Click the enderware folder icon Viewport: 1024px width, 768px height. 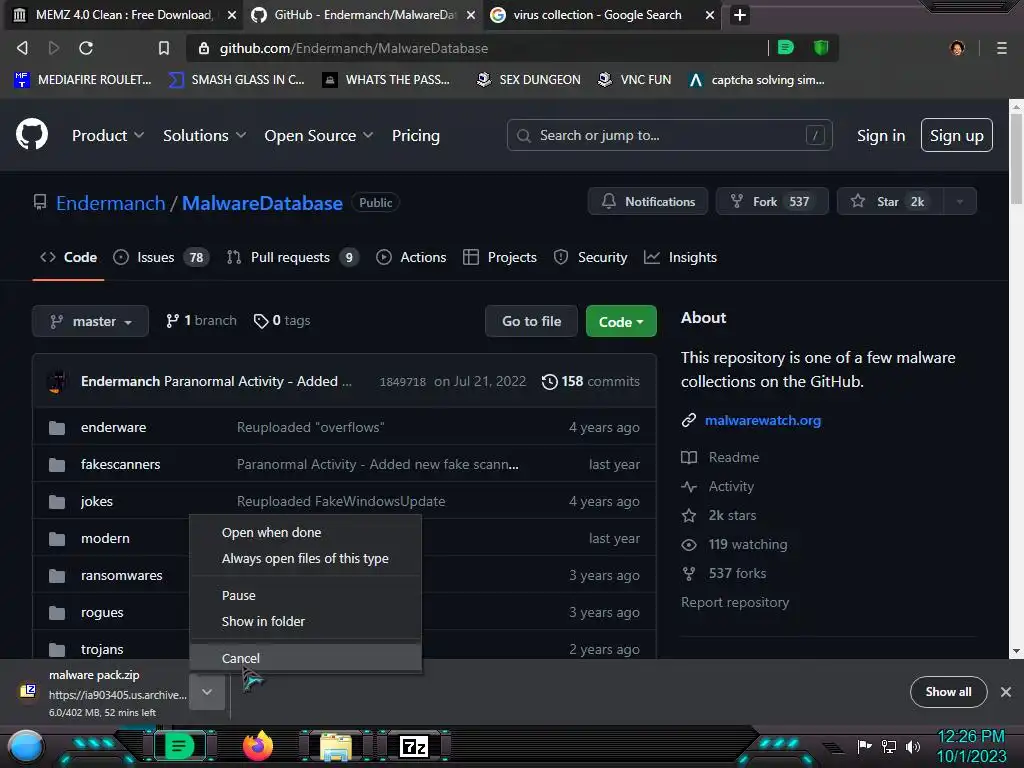click(57, 428)
